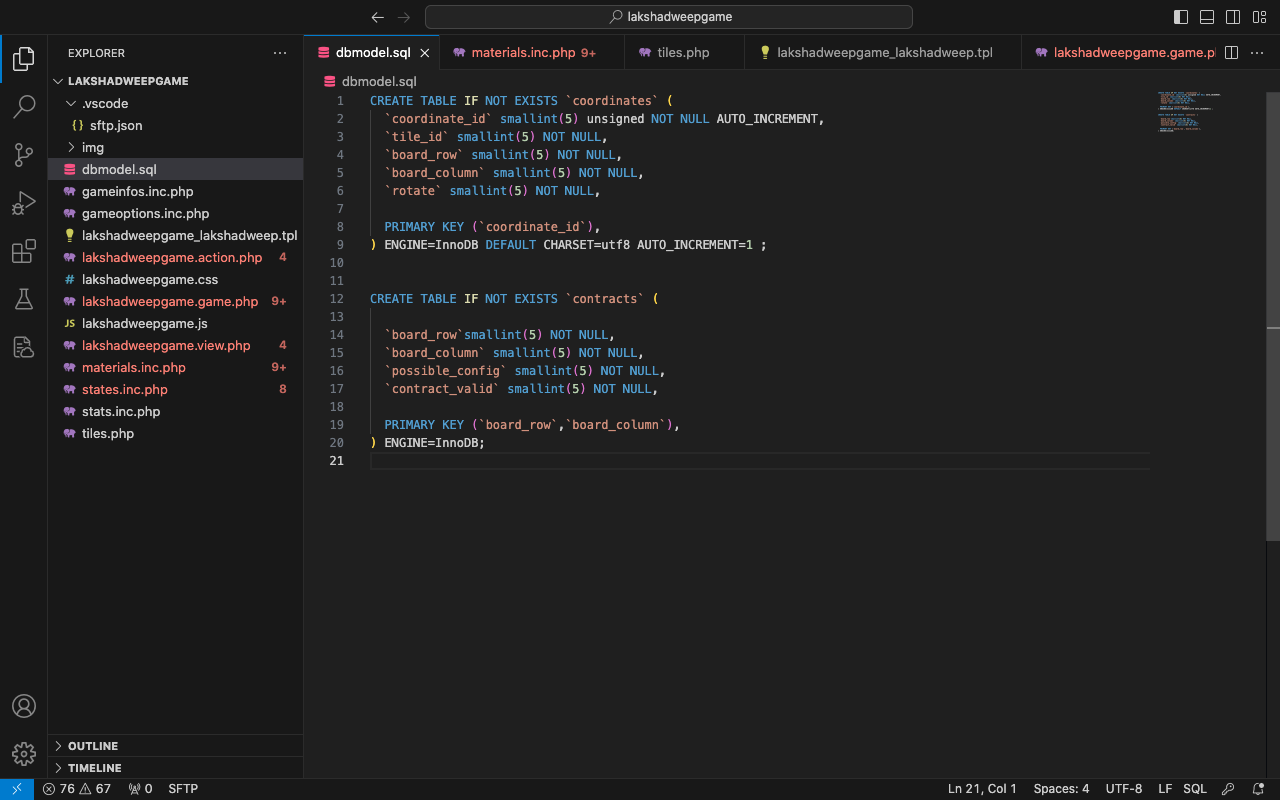Screen dimensions: 1280x800
Task: Open the Explorer view in activity bar
Action: [x=24, y=59]
